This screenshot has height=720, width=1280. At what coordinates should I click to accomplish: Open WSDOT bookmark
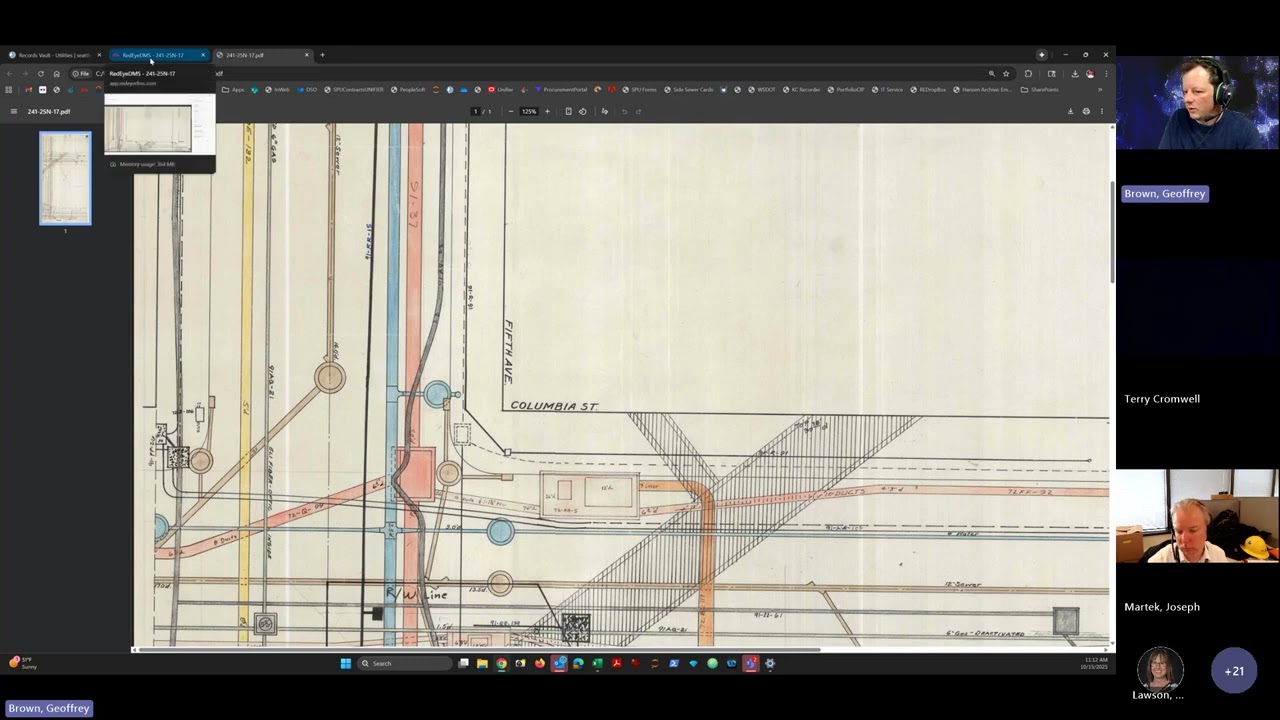[762, 89]
